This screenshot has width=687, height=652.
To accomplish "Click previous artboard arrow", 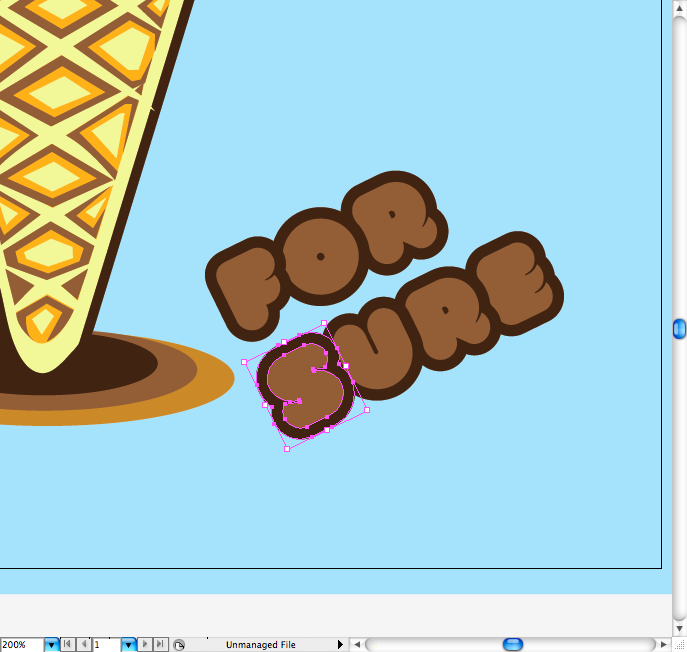I will pos(84,645).
